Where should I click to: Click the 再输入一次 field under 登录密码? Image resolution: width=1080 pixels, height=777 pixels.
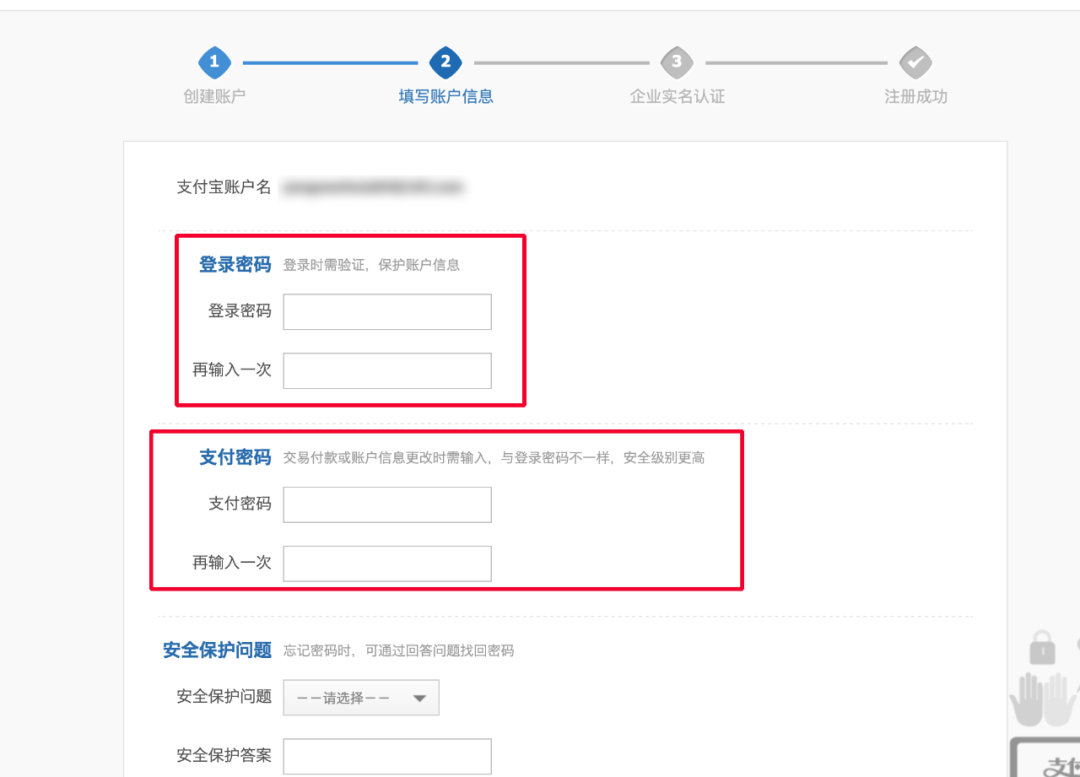(x=387, y=370)
